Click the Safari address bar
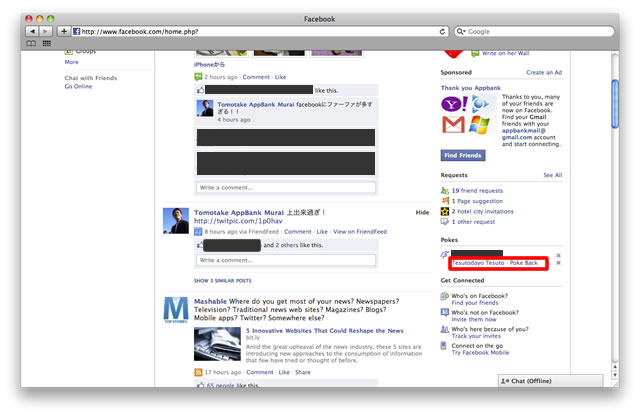The width and height of the screenshot is (640, 416). click(x=259, y=31)
